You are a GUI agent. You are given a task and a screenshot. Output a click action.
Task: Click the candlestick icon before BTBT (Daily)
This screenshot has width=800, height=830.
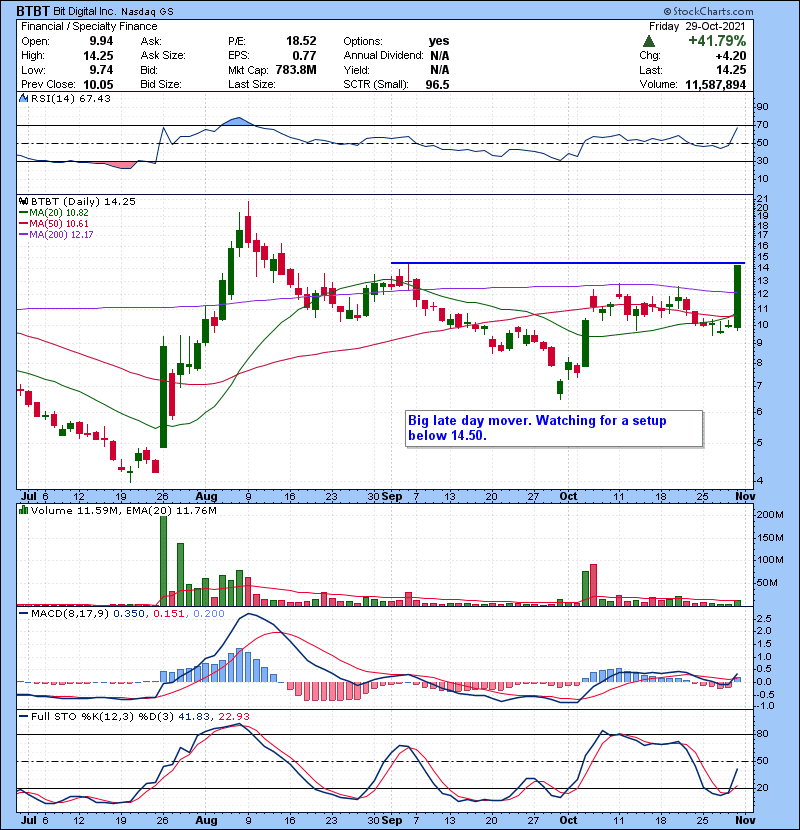23,201
